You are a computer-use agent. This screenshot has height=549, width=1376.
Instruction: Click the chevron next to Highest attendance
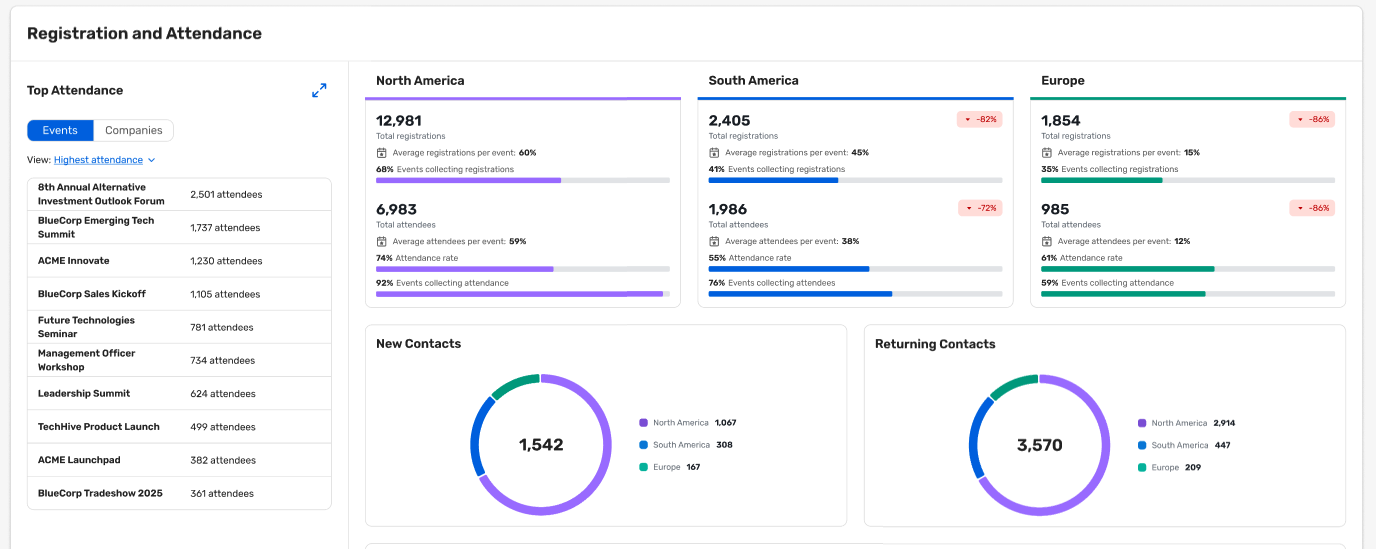(x=152, y=160)
